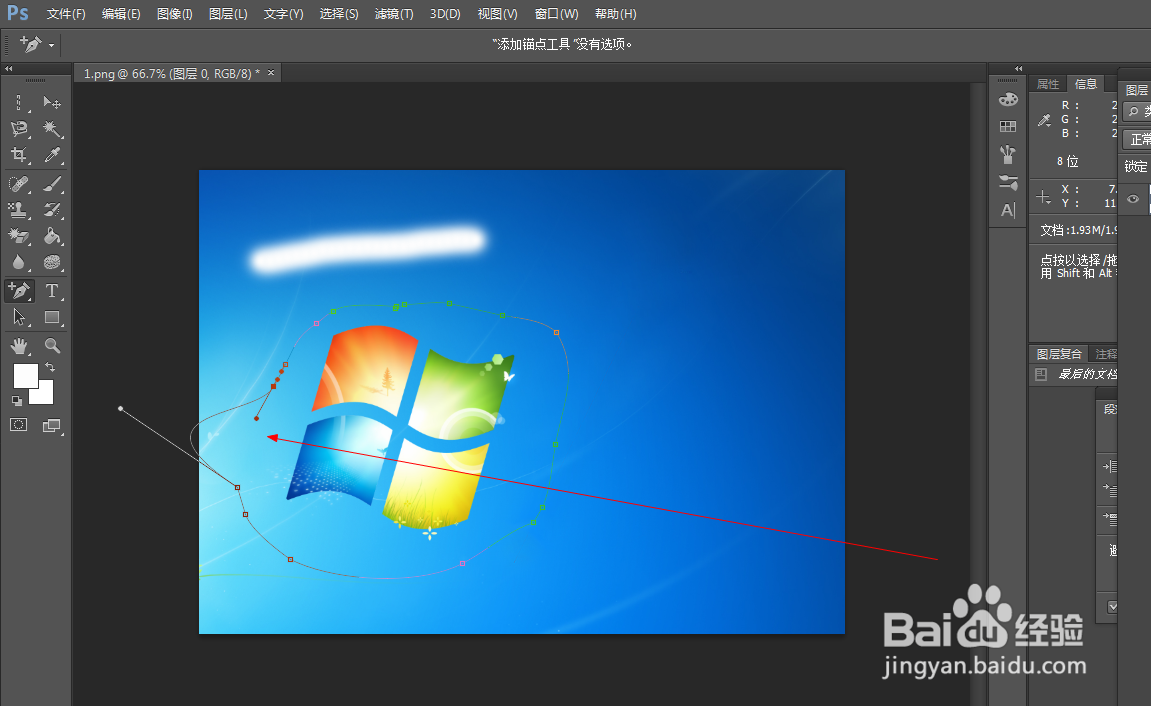Select the History Brush tool
This screenshot has width=1151, height=706.
pyautogui.click(x=51, y=210)
